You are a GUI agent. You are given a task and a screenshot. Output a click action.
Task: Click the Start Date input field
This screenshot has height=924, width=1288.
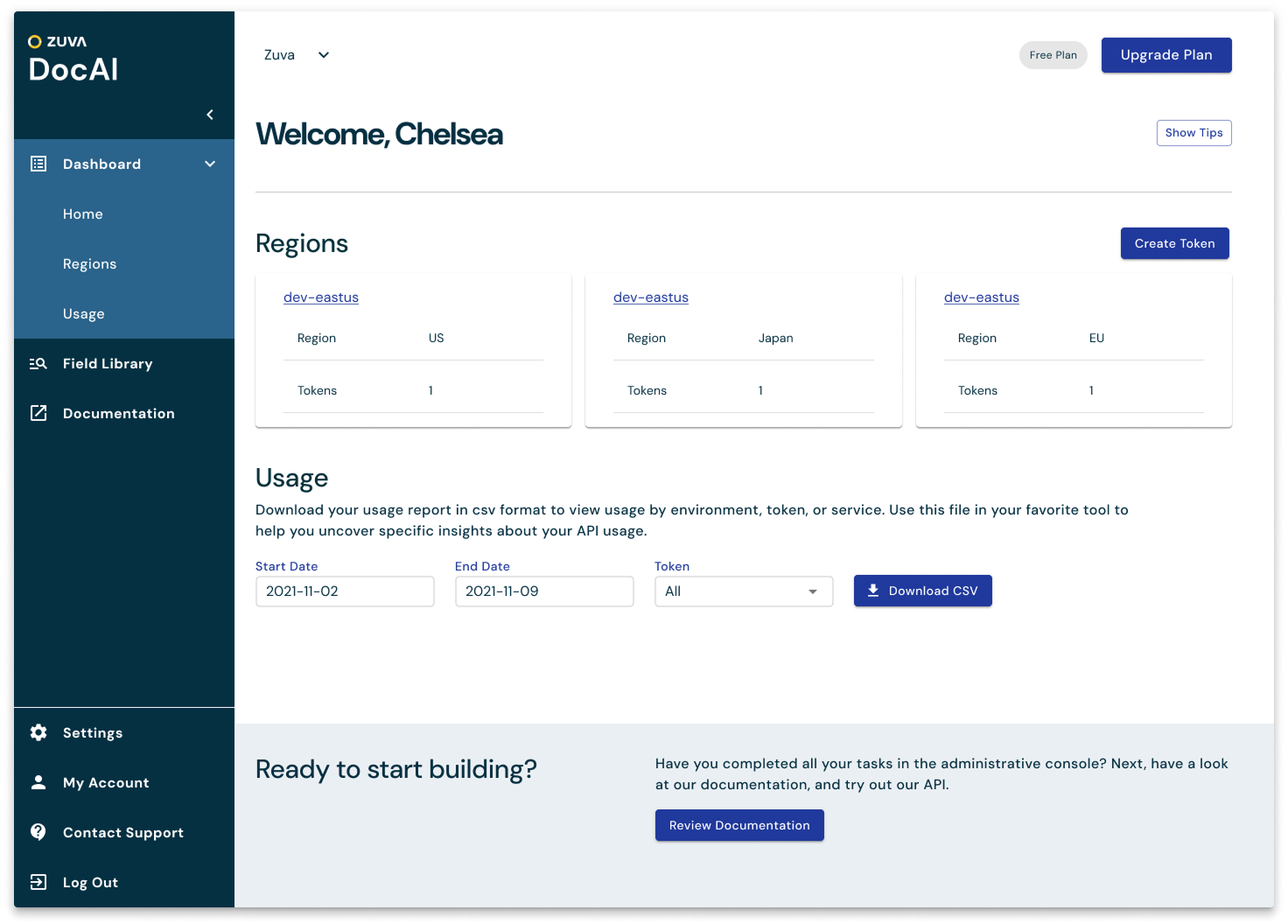pos(345,591)
